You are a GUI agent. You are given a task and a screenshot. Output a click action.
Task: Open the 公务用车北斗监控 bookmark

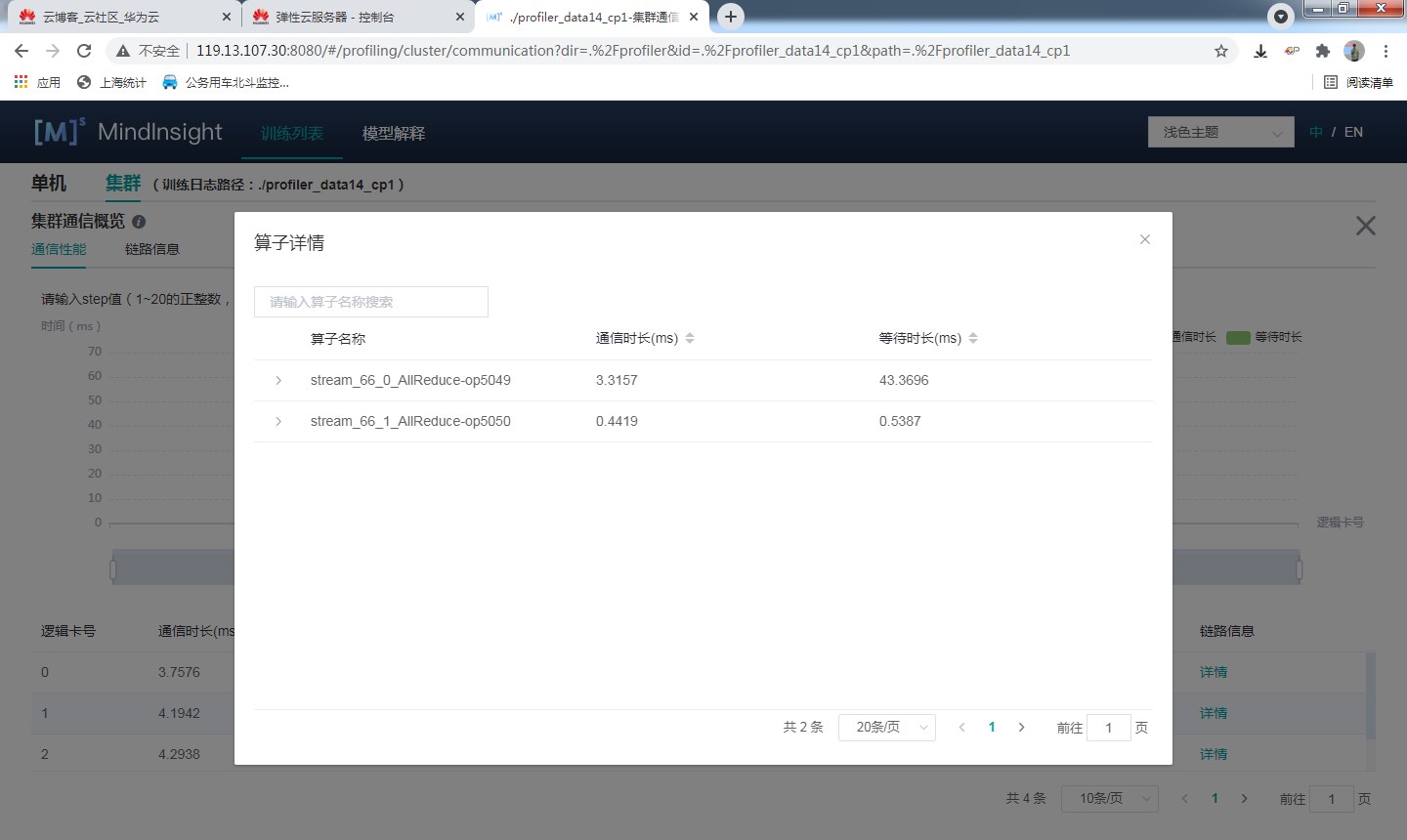click(226, 83)
